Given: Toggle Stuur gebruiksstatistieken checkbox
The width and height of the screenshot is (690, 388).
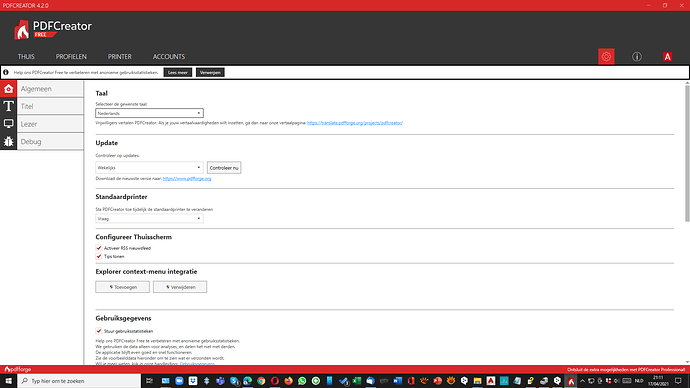Looking at the screenshot, I should (99, 331).
